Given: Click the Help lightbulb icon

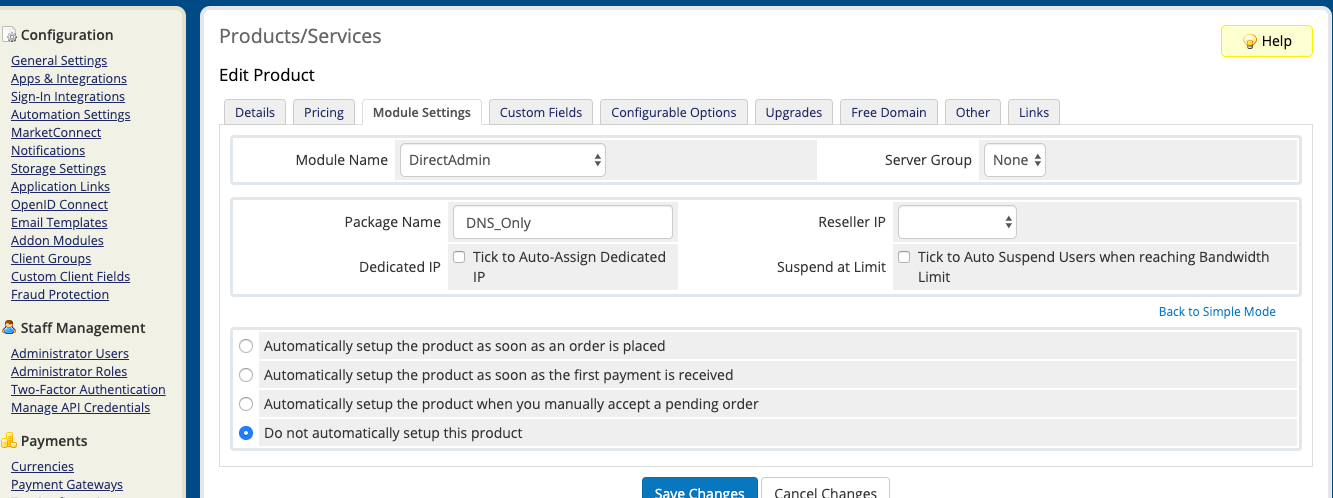Looking at the screenshot, I should (x=1249, y=41).
